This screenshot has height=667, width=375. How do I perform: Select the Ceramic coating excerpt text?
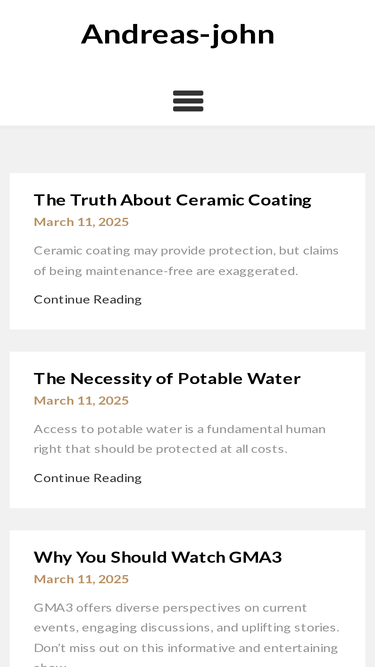coord(186,260)
